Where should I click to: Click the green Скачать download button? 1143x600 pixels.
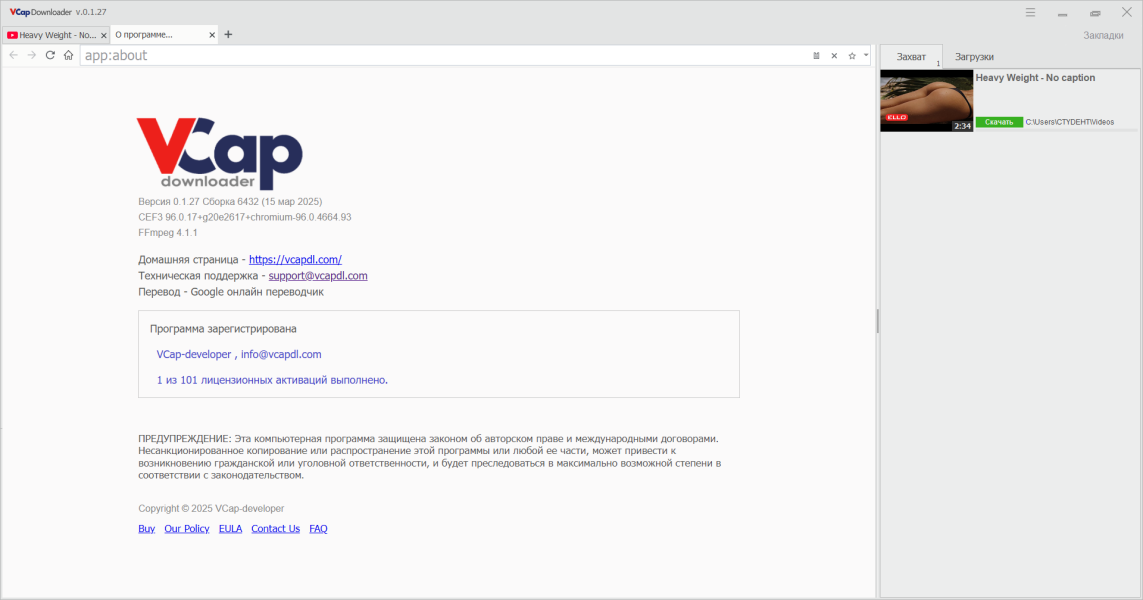click(999, 122)
